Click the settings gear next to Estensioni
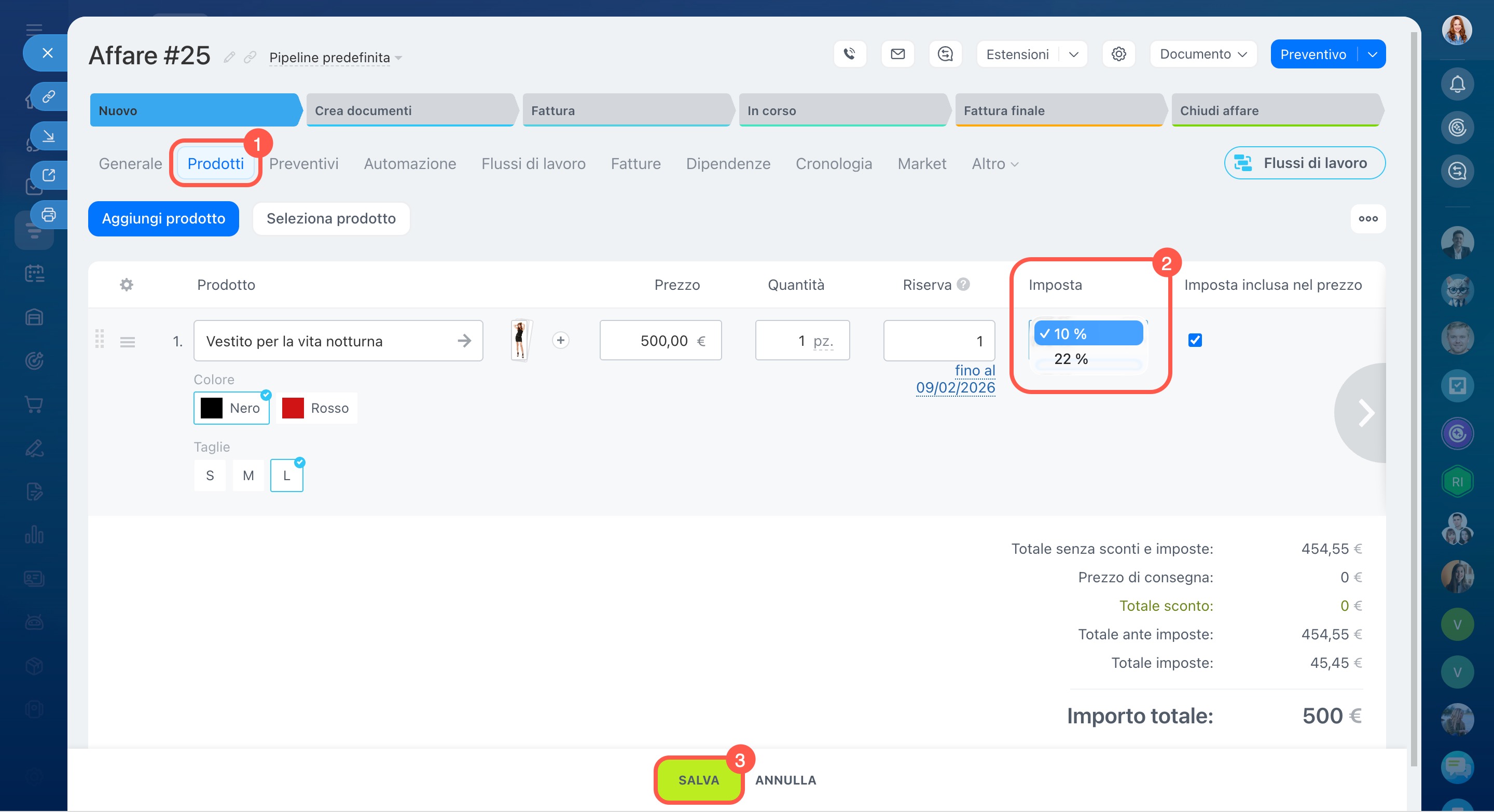This screenshot has width=1494, height=812. point(1118,54)
